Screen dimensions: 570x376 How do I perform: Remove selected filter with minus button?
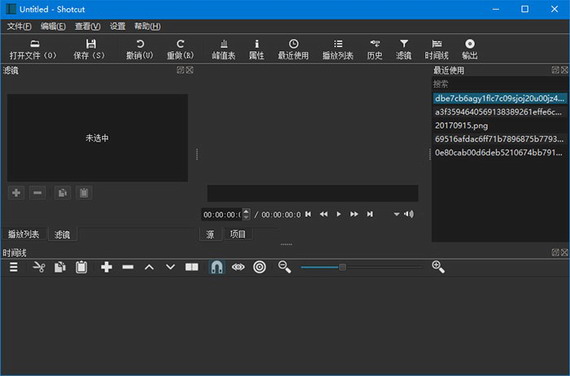(x=37, y=193)
